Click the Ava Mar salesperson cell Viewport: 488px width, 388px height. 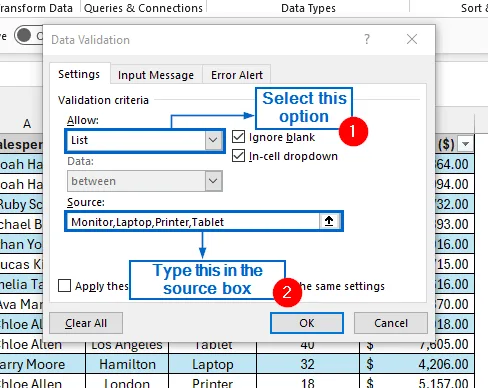coord(21,304)
